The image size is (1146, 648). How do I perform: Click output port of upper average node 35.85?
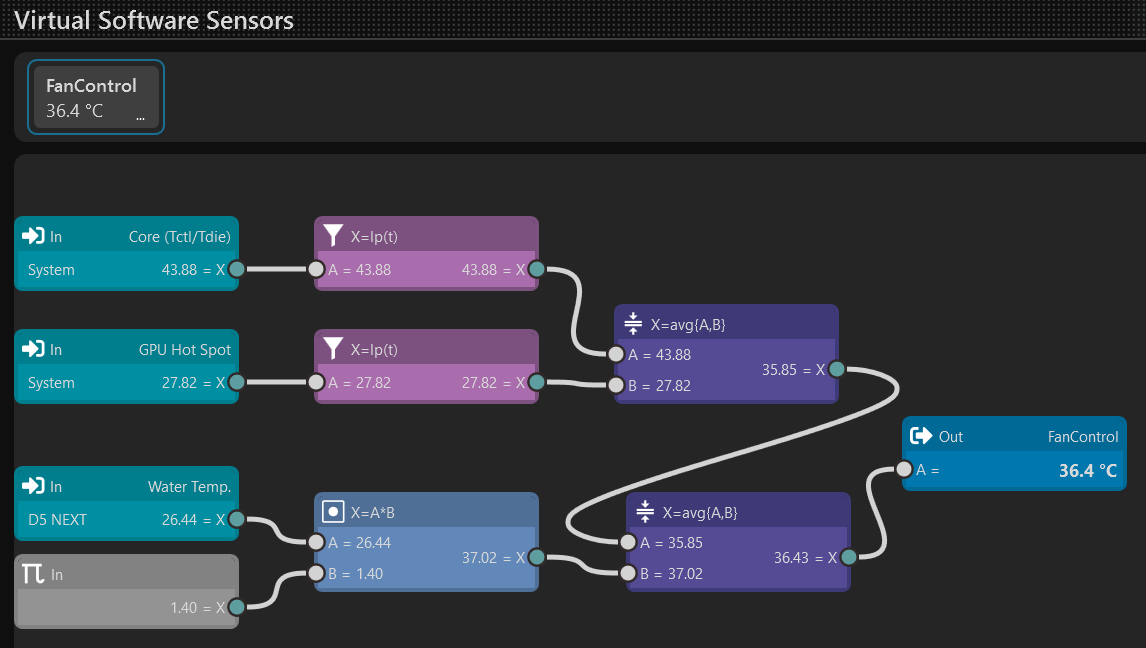(x=836, y=369)
